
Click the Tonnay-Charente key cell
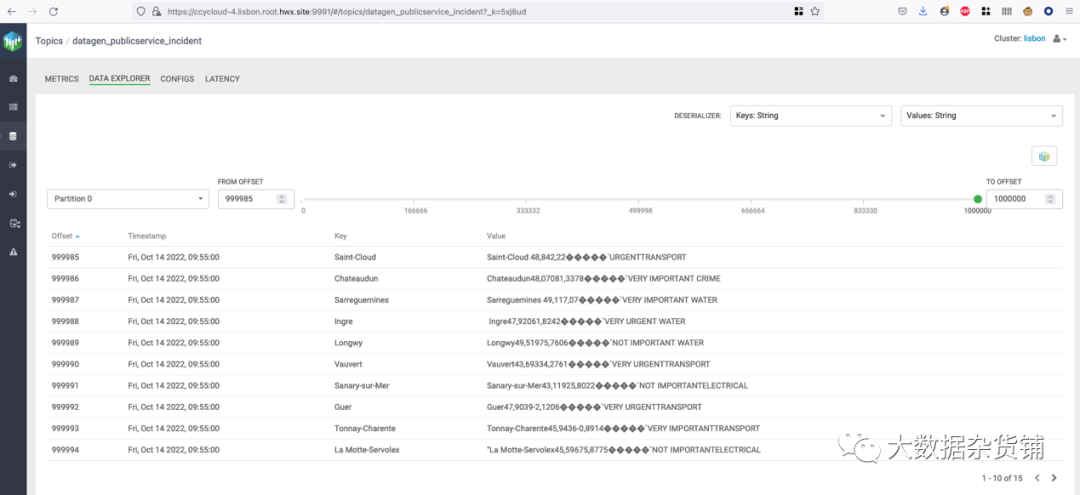pyautogui.click(x=364, y=428)
